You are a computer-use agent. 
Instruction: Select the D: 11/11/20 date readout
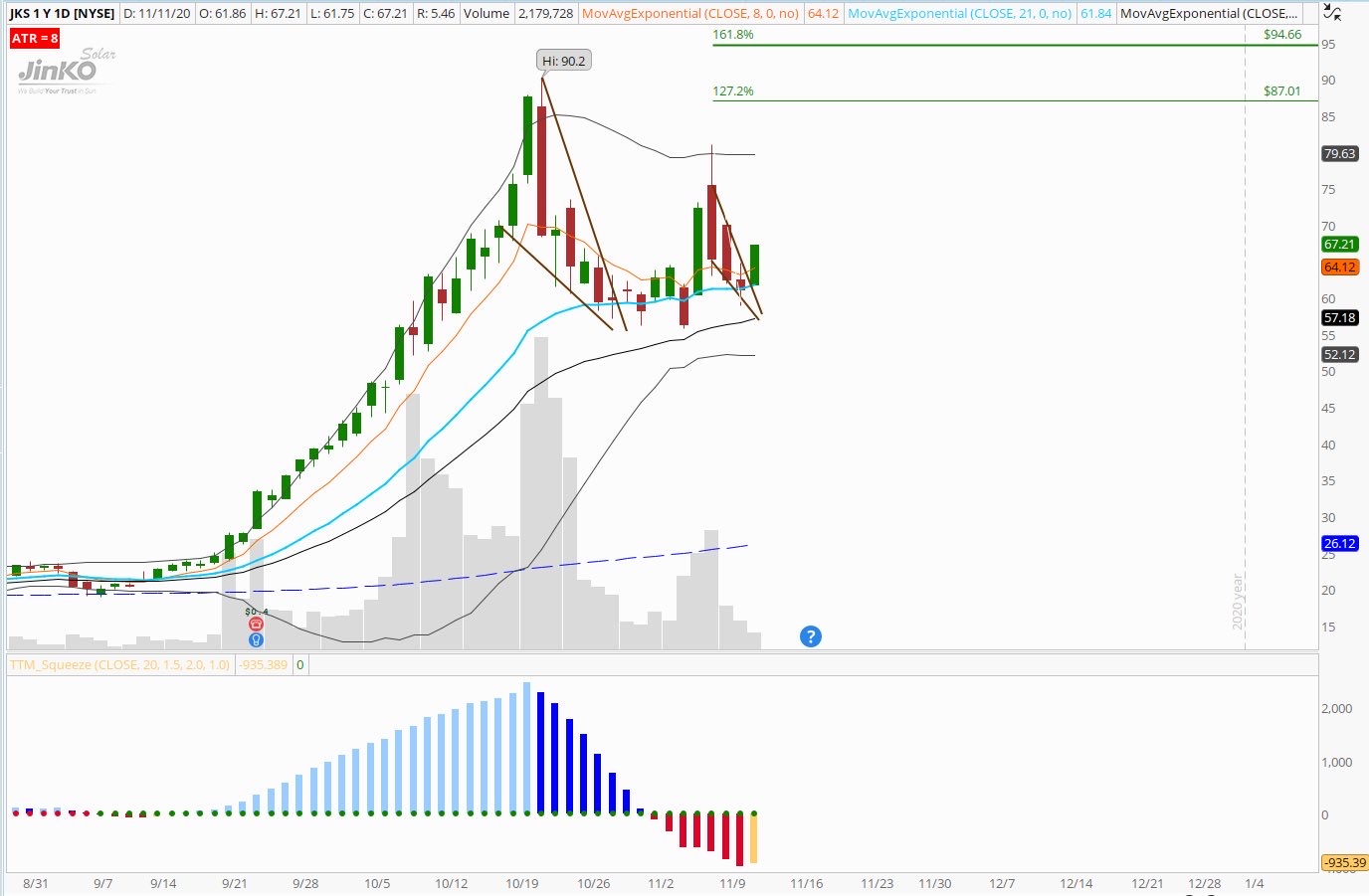(156, 13)
